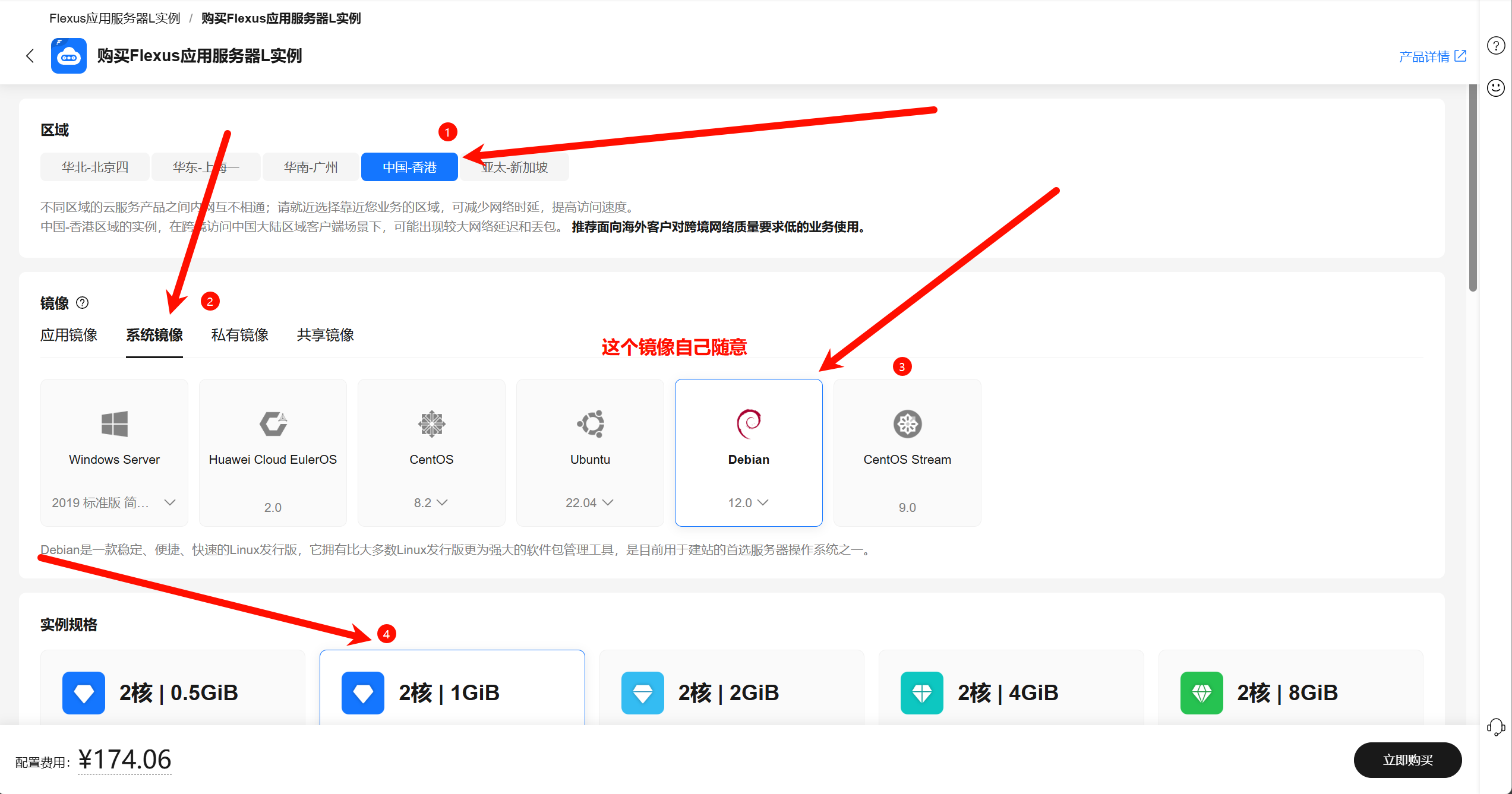
Task: Select the Windows Server image logo
Action: point(114,424)
